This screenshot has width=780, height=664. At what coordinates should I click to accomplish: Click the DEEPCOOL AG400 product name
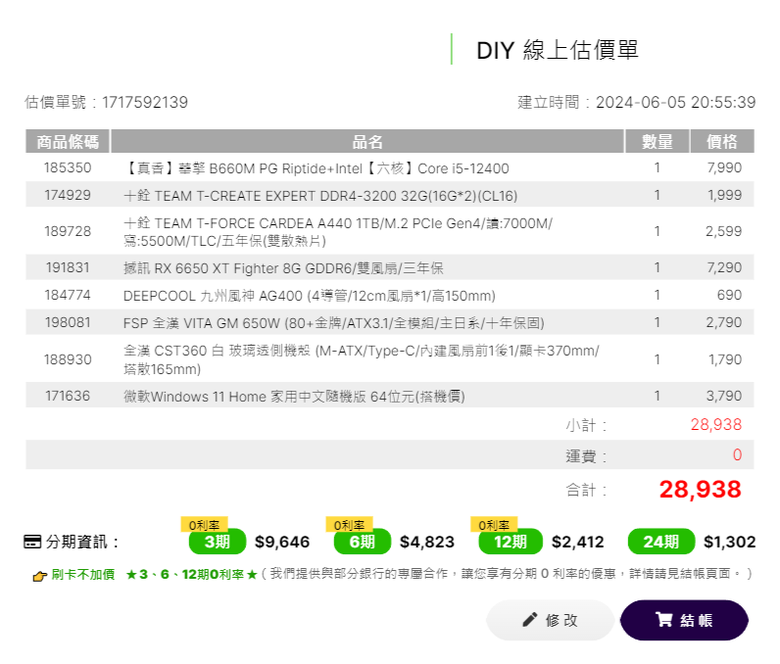309,296
